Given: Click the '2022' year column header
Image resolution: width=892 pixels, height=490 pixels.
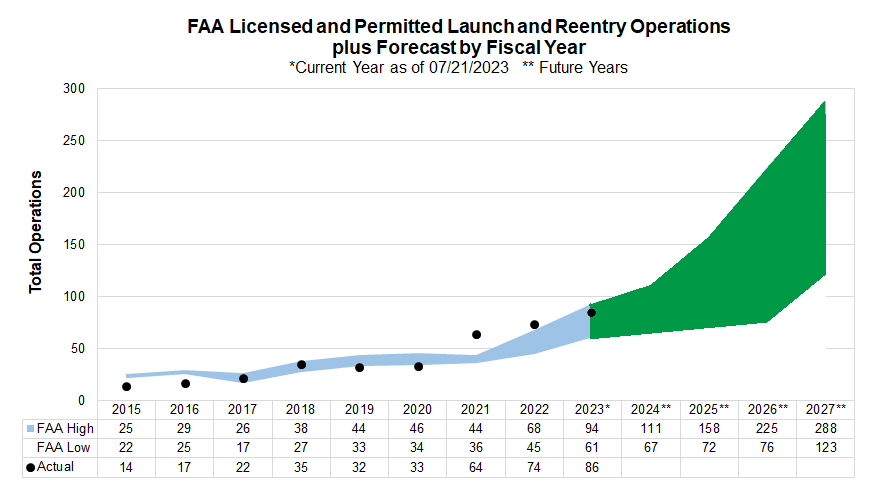Looking at the screenshot, I should coord(534,410).
